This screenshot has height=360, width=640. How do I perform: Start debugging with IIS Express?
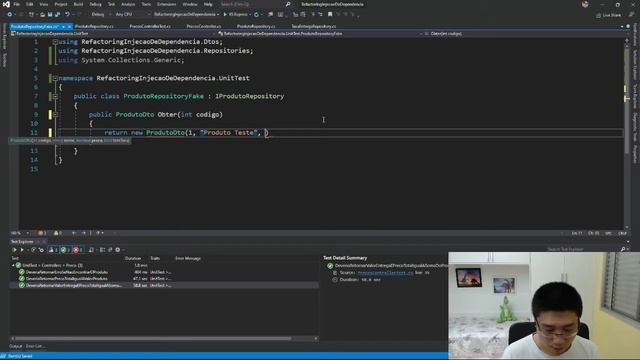tap(236, 14)
